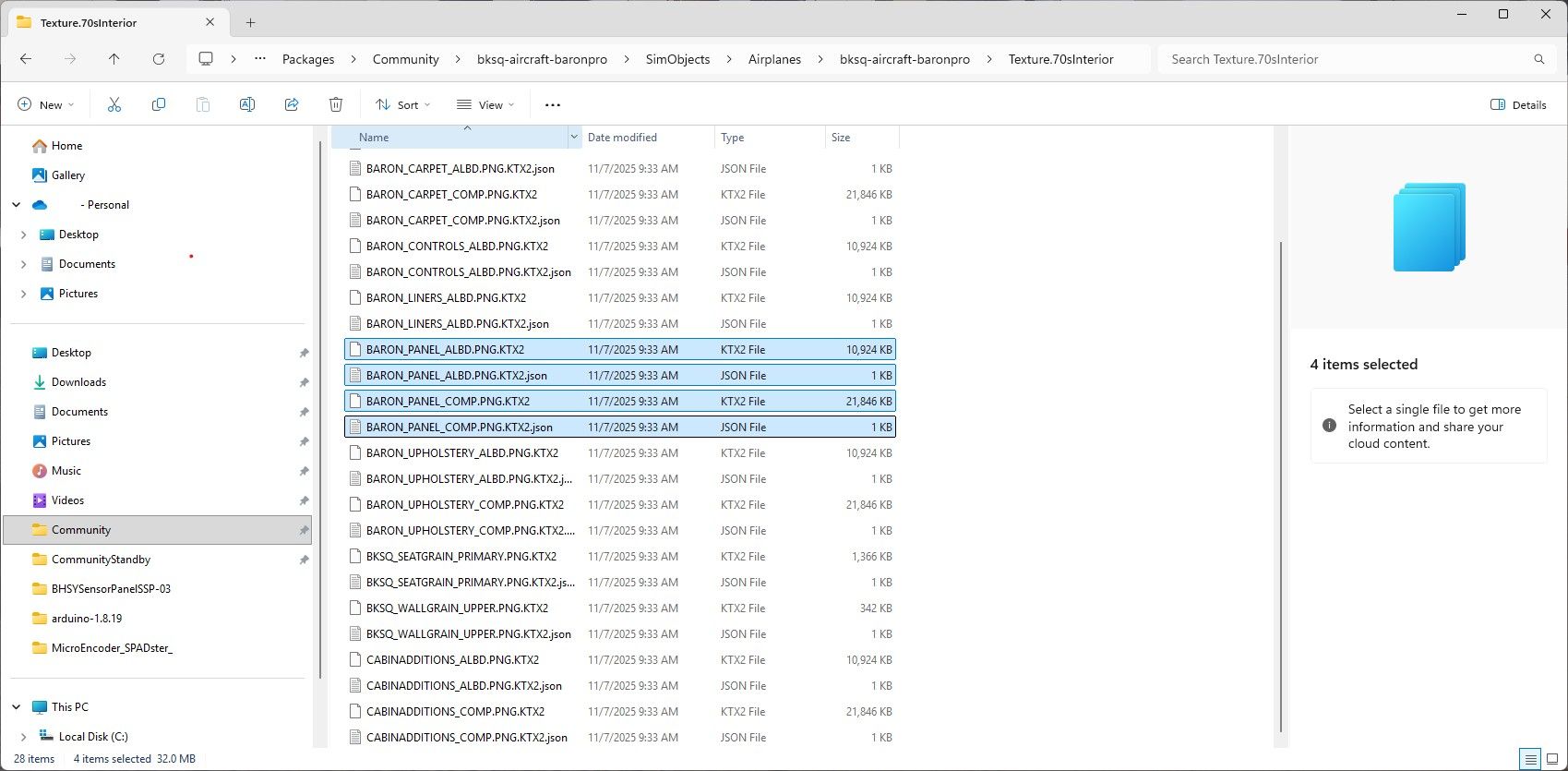Click Packages in the breadcrumb
The width and height of the screenshot is (1568, 771).
(x=308, y=59)
